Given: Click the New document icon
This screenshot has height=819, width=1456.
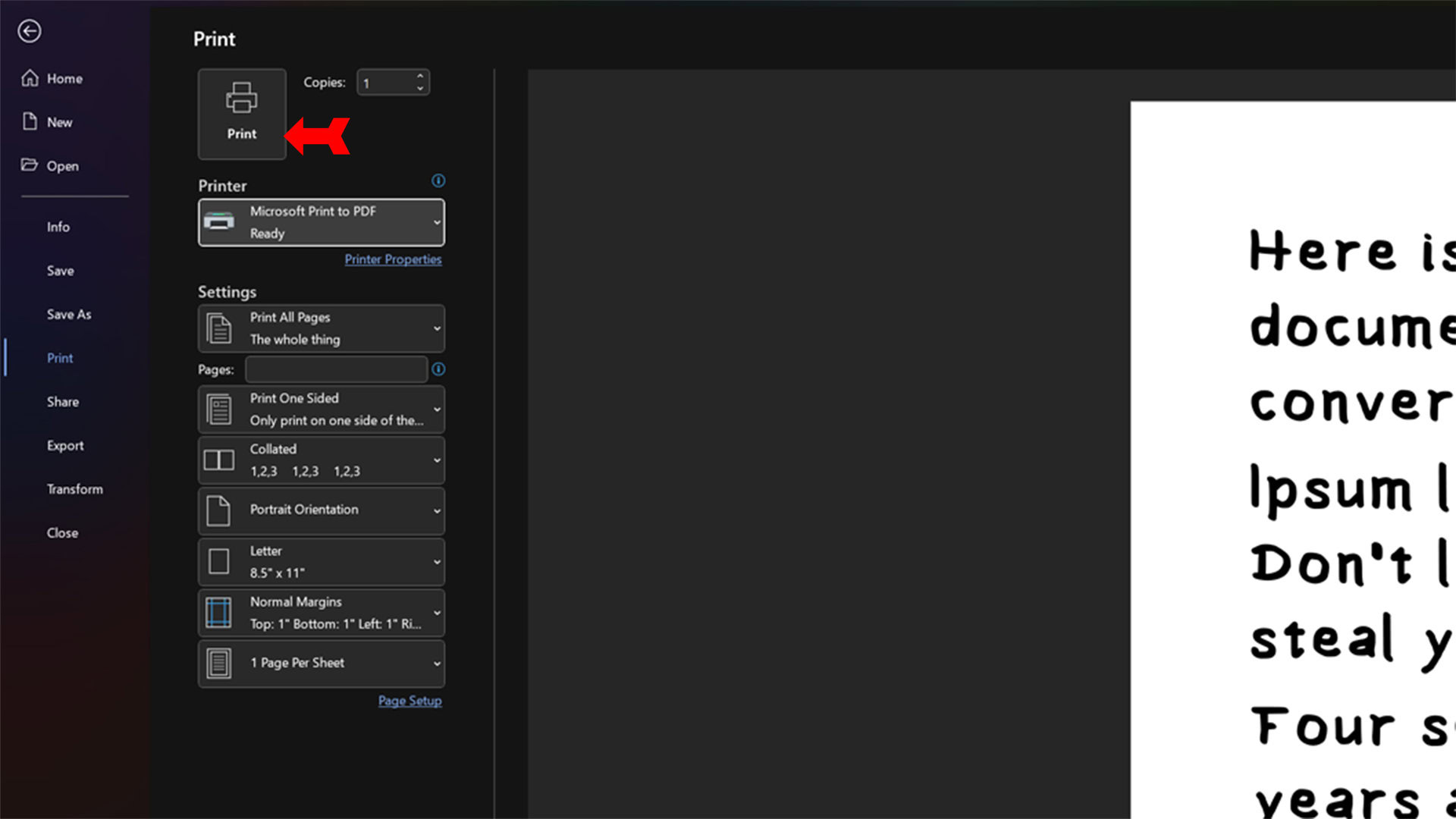Looking at the screenshot, I should pyautogui.click(x=30, y=121).
